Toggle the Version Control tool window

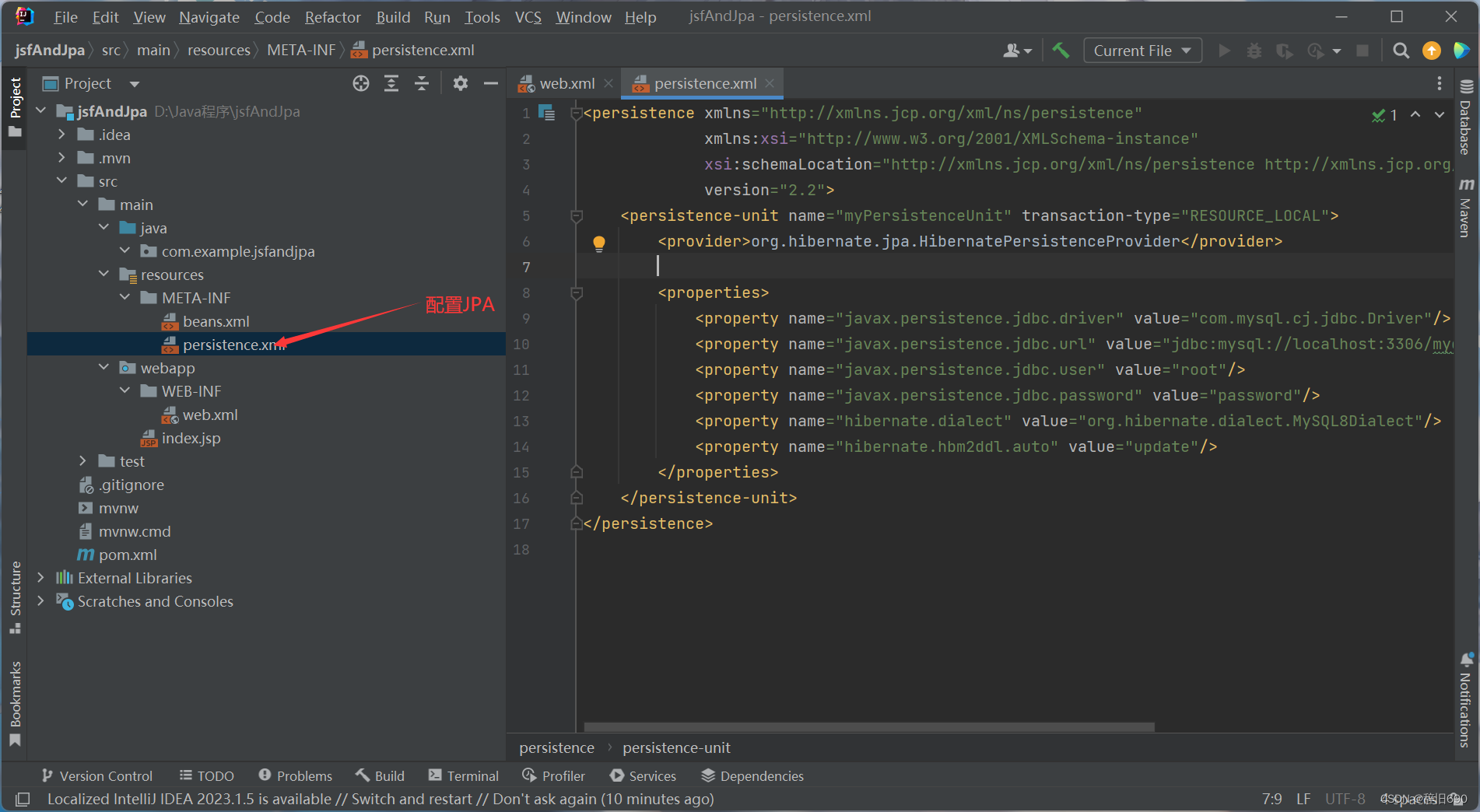coord(96,775)
